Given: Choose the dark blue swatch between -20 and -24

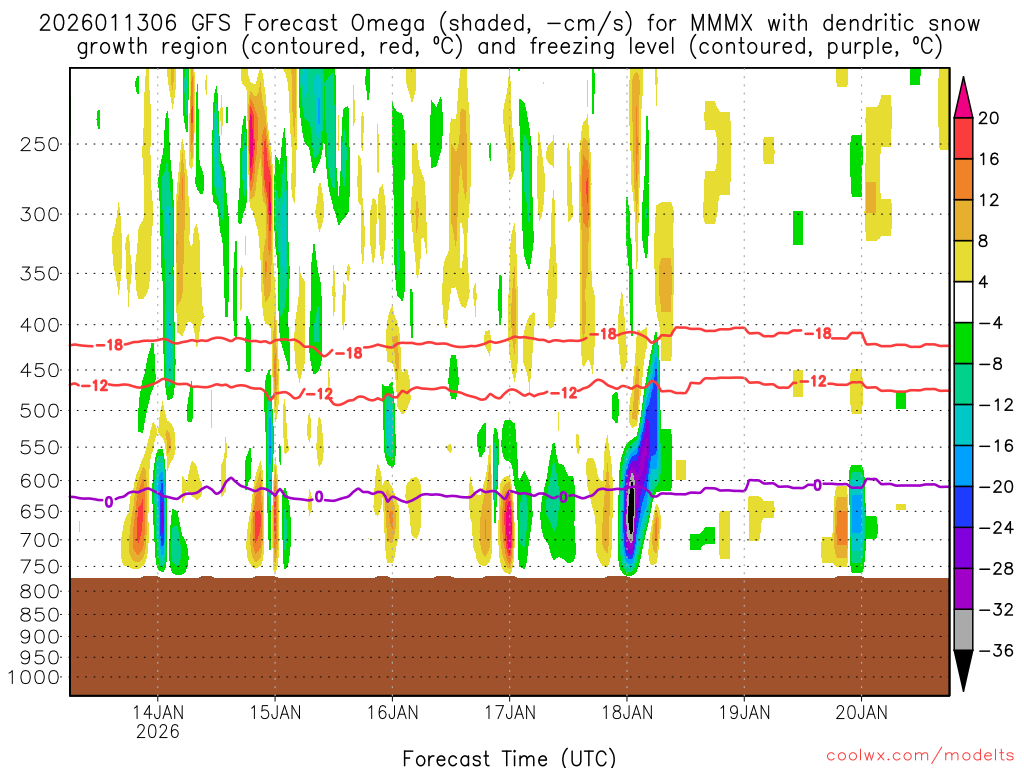Looking at the screenshot, I should [x=964, y=507].
